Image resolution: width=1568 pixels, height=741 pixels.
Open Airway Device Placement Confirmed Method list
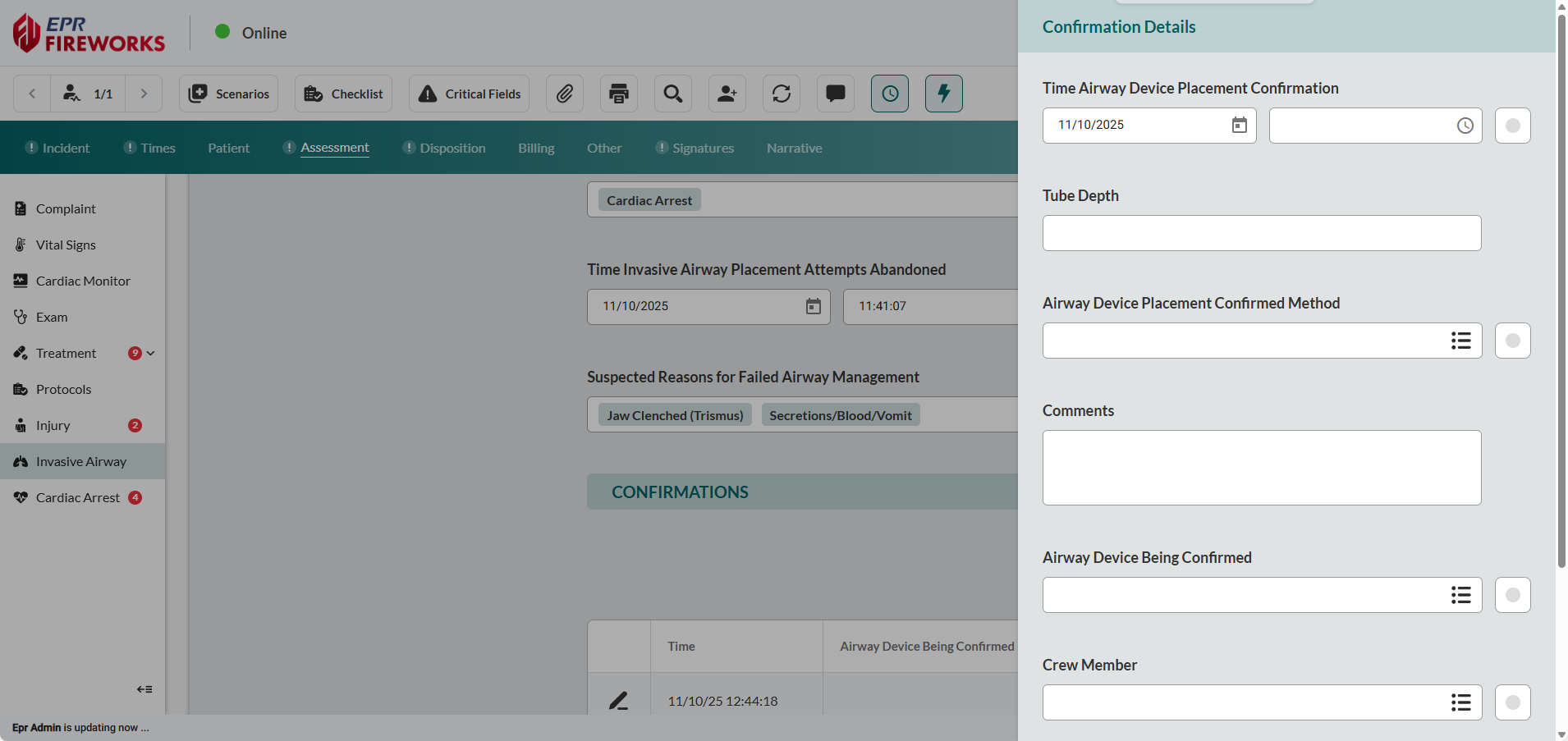pos(1460,341)
